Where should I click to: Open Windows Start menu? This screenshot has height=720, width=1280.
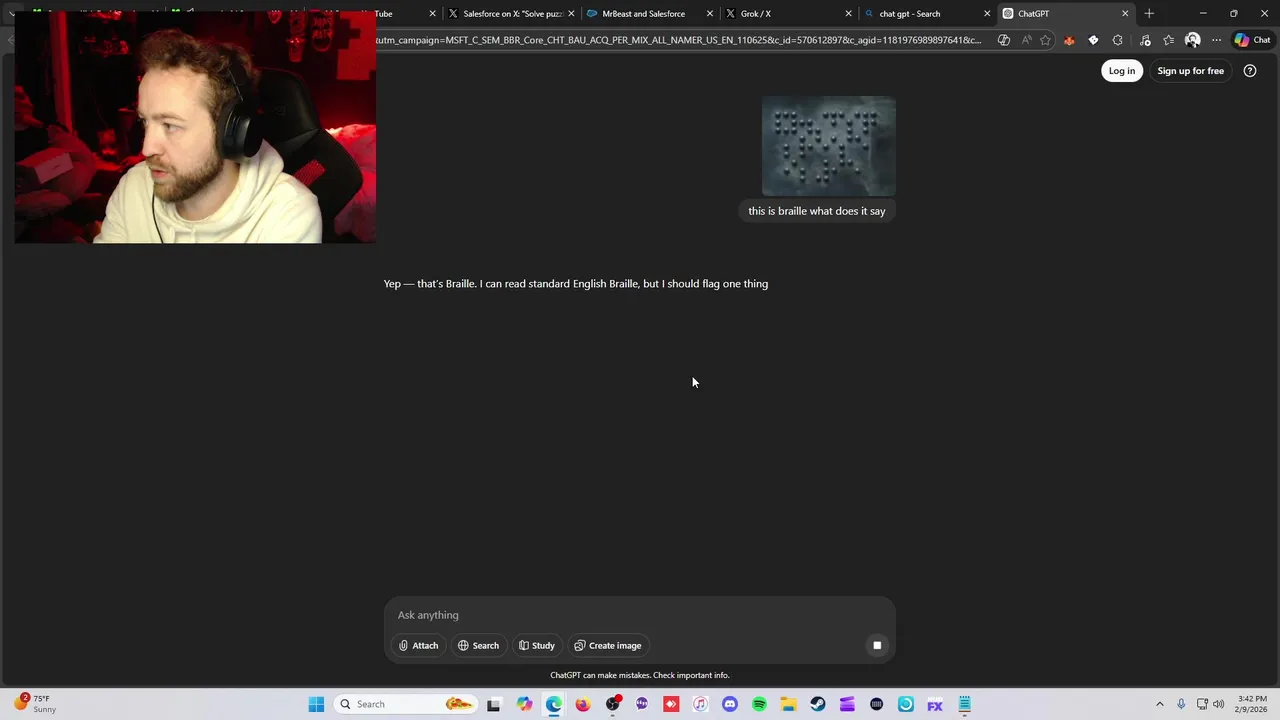[316, 704]
